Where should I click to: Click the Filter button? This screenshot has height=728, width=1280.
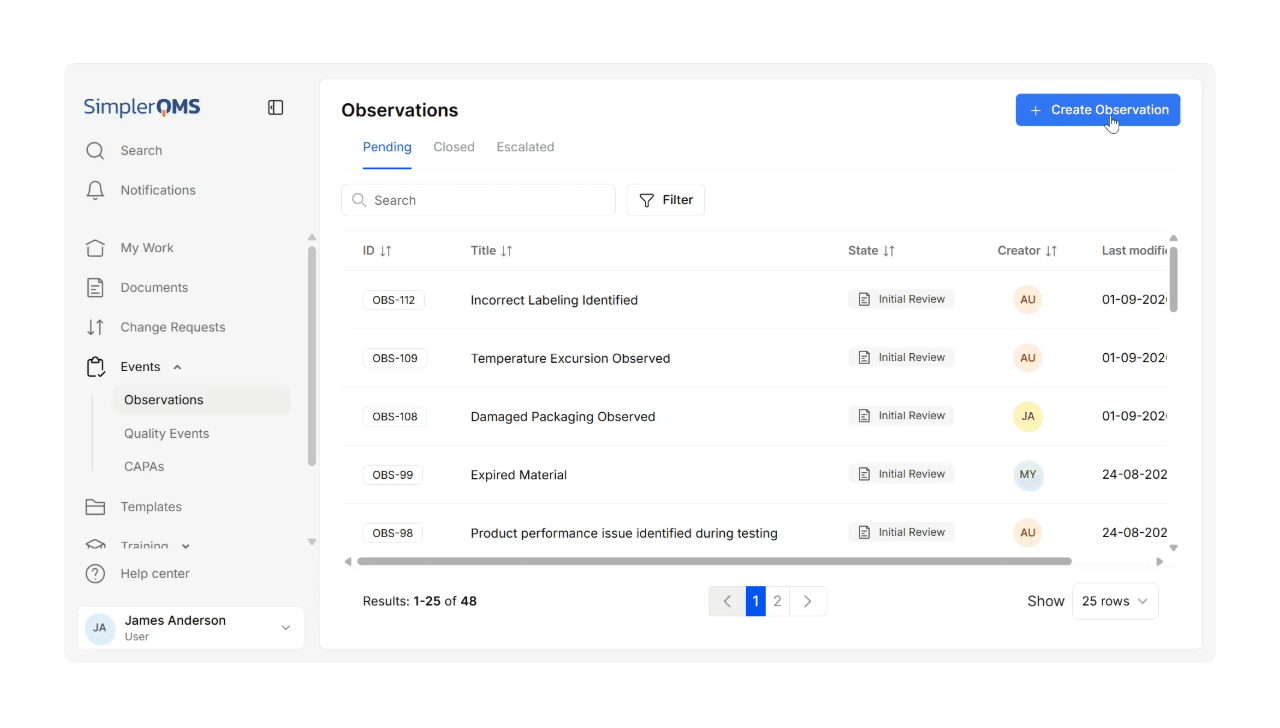click(x=666, y=200)
